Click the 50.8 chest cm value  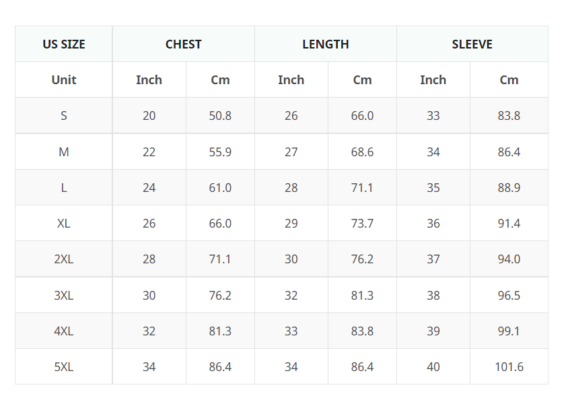coord(220,116)
